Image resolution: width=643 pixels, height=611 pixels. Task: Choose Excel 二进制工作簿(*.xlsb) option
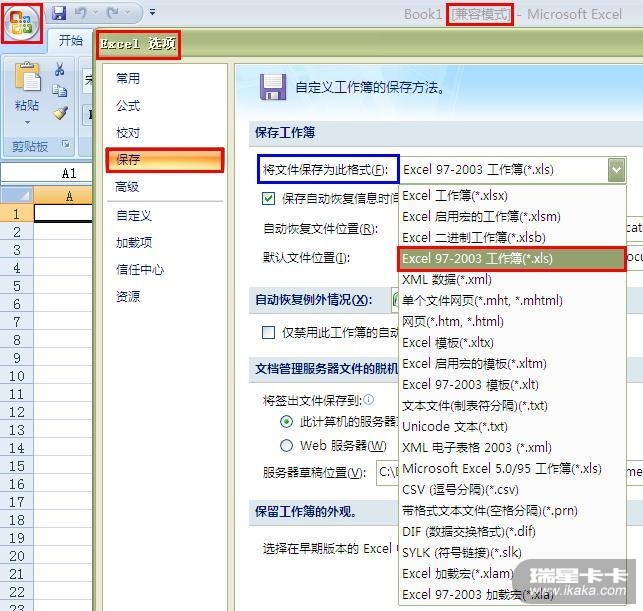pyautogui.click(x=512, y=237)
